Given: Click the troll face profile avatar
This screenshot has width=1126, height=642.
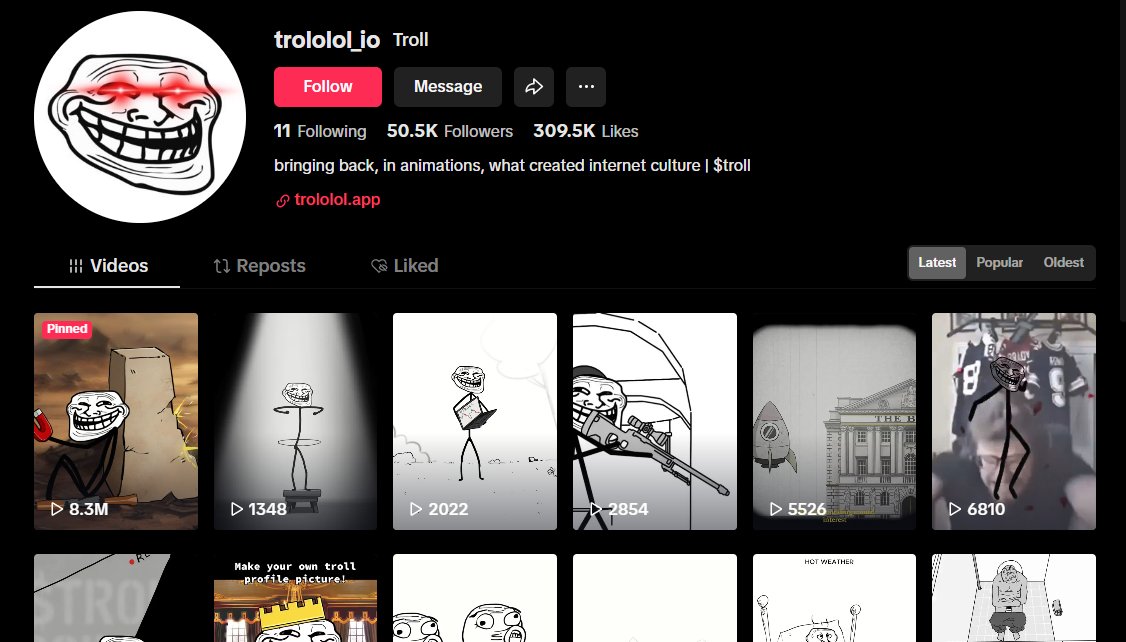Looking at the screenshot, I should (x=140, y=117).
